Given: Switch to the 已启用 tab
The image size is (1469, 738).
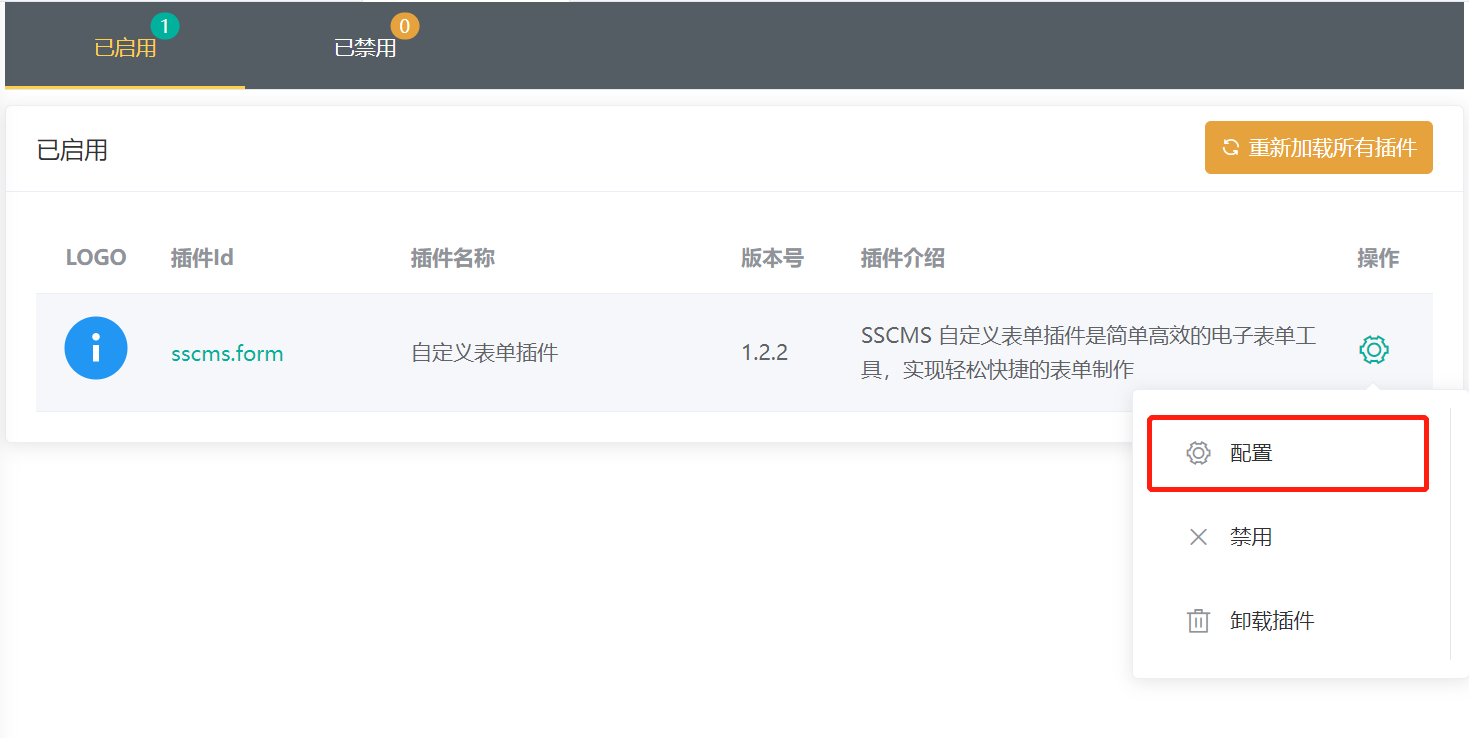Looking at the screenshot, I should [x=125, y=48].
